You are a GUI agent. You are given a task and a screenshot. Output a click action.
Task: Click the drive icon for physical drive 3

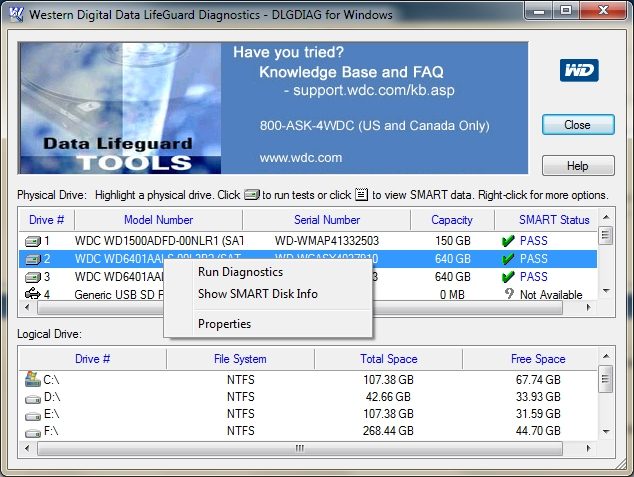[33, 277]
